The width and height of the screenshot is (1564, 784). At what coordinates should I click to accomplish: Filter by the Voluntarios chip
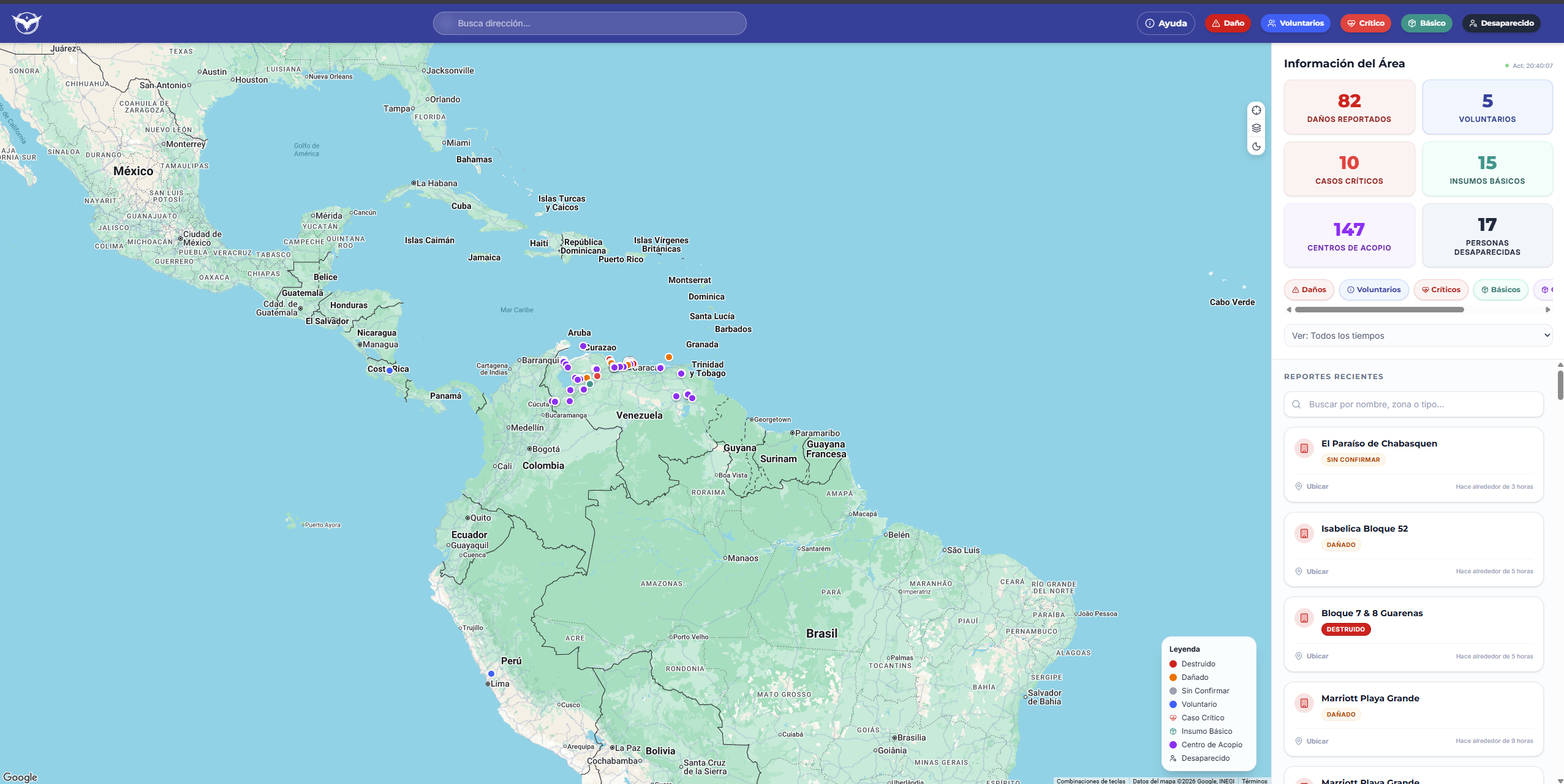click(1373, 290)
